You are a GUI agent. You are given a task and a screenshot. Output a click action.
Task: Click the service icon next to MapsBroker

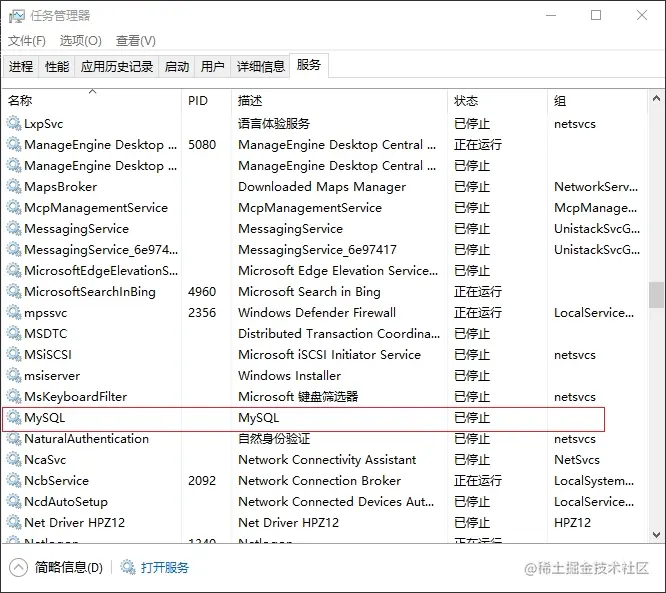pos(14,186)
